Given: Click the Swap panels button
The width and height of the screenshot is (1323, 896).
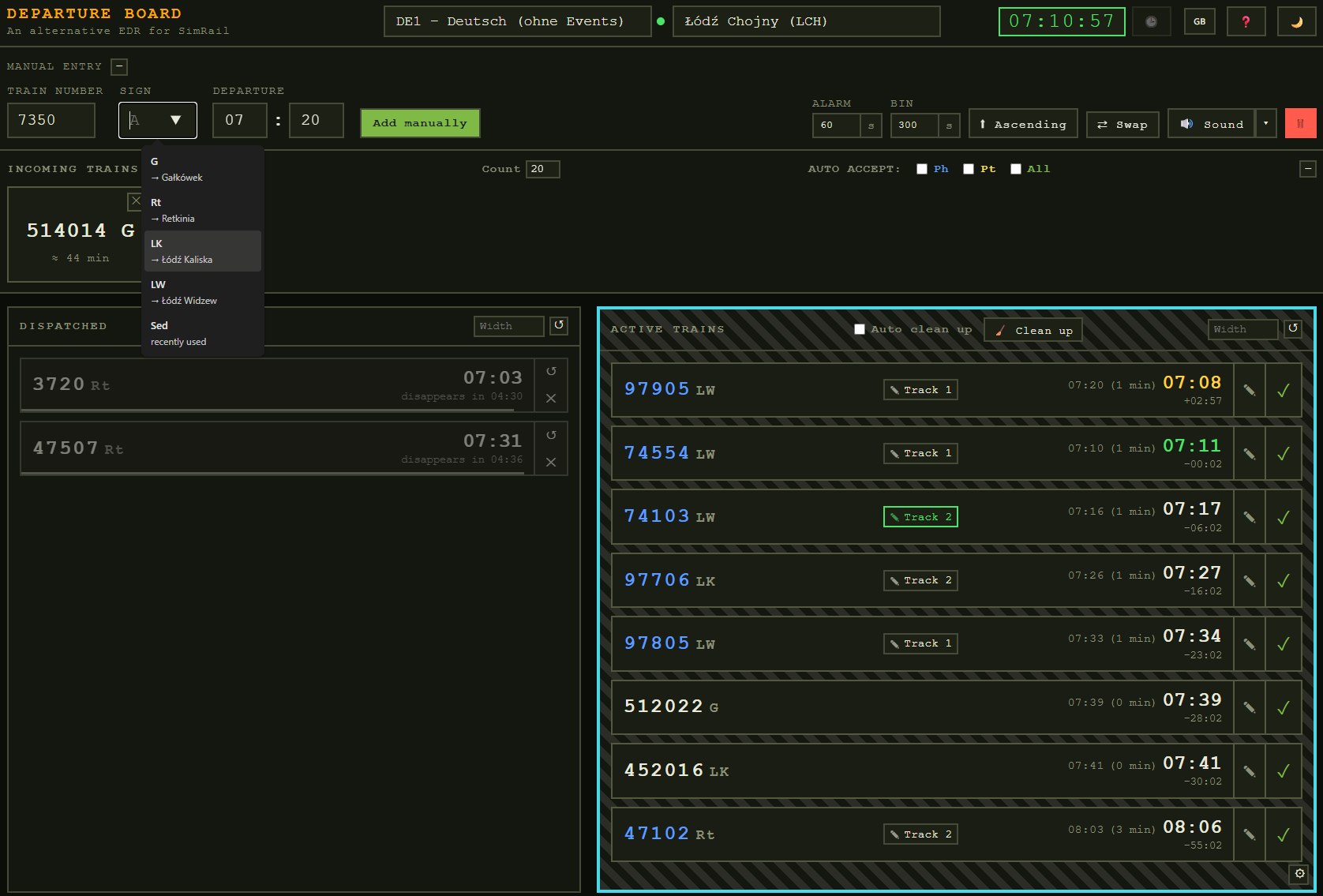Looking at the screenshot, I should (1122, 125).
